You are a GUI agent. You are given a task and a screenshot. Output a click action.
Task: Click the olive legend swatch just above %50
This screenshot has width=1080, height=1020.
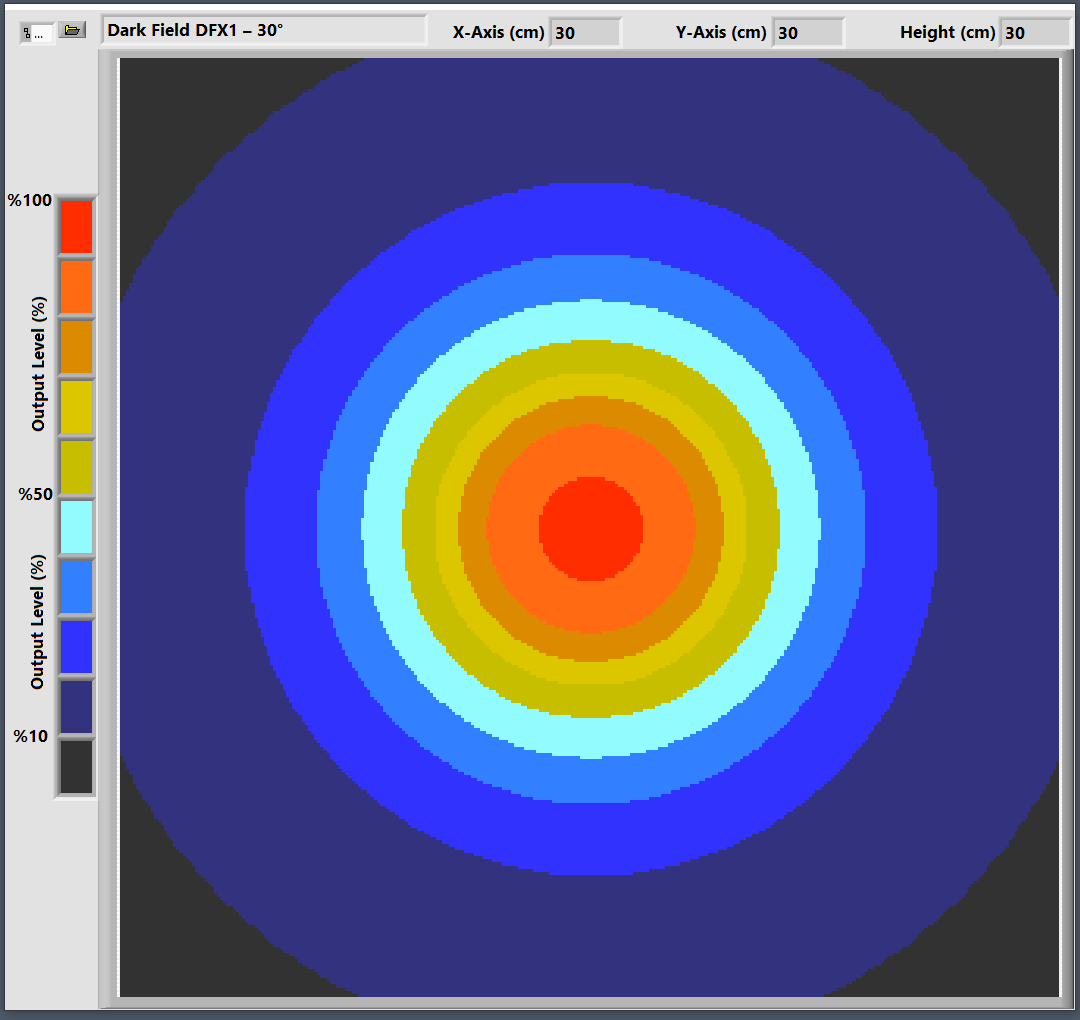(x=76, y=467)
